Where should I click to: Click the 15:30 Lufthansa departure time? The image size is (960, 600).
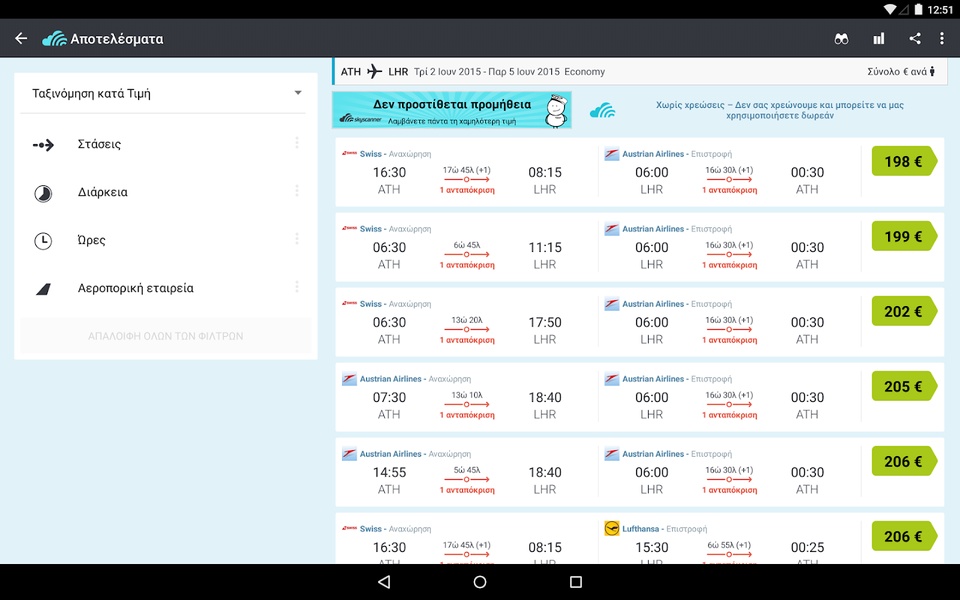[x=651, y=547]
